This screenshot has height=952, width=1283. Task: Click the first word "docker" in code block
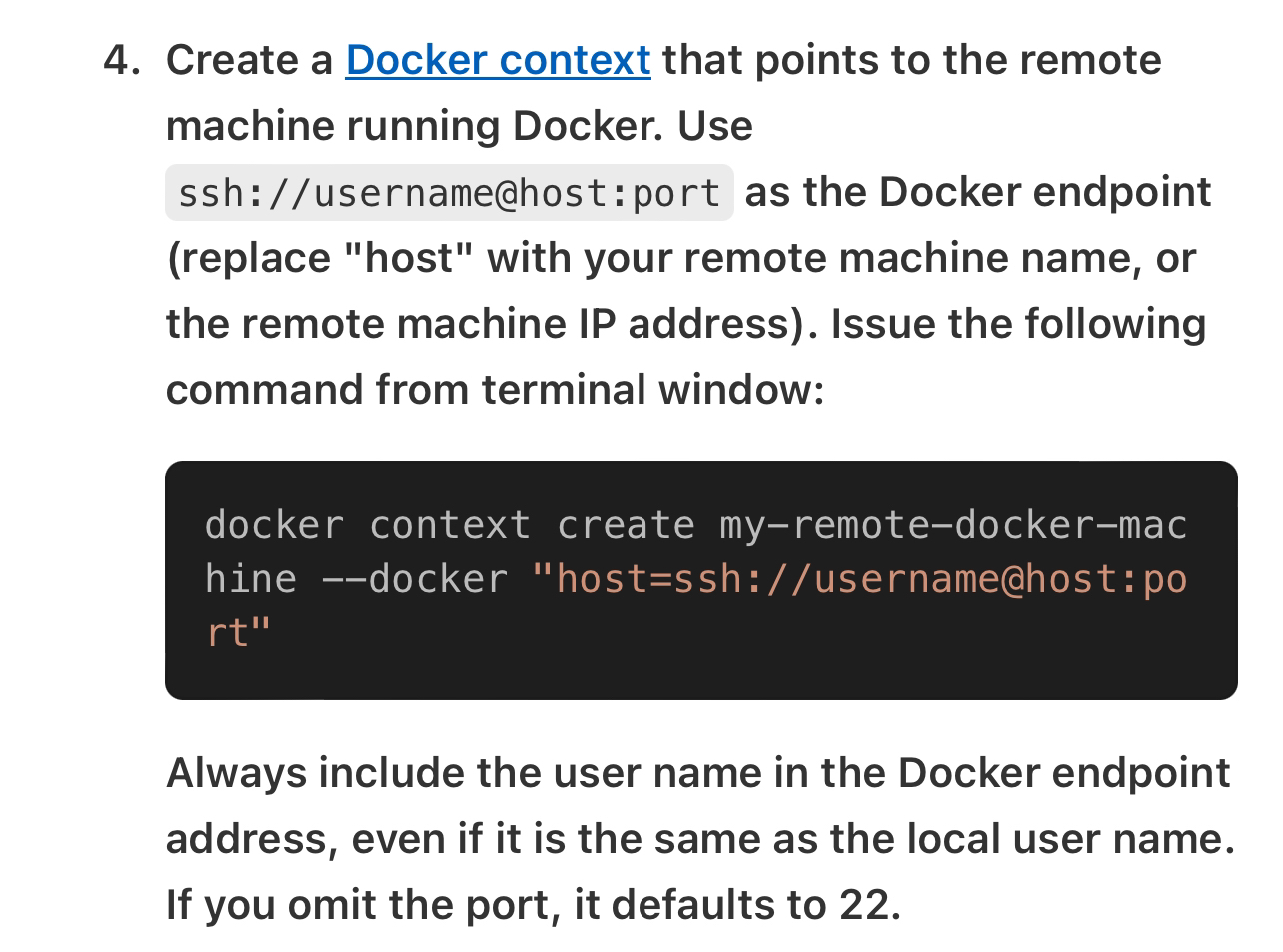[x=274, y=525]
